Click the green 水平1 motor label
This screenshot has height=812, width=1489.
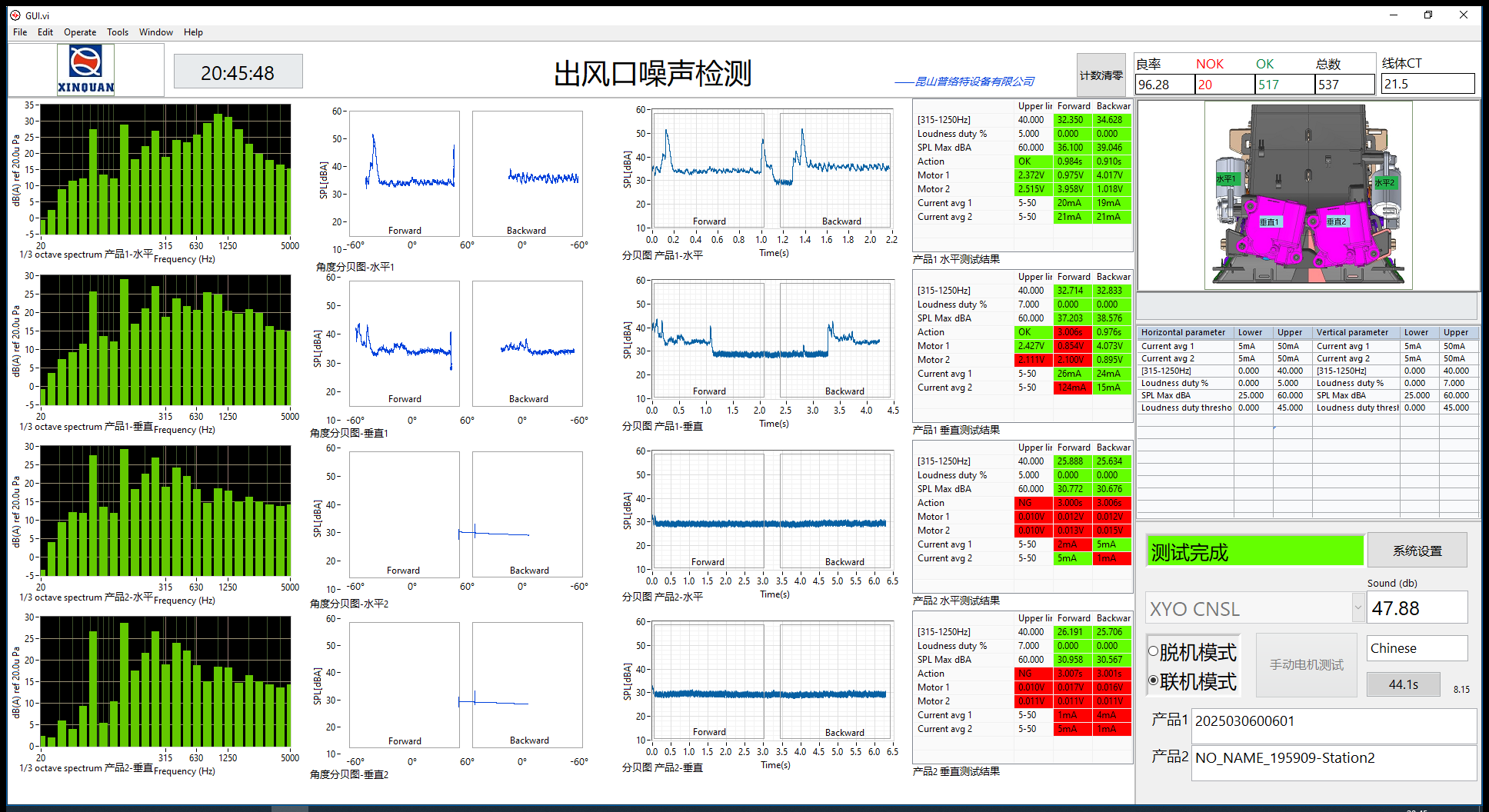1226,179
